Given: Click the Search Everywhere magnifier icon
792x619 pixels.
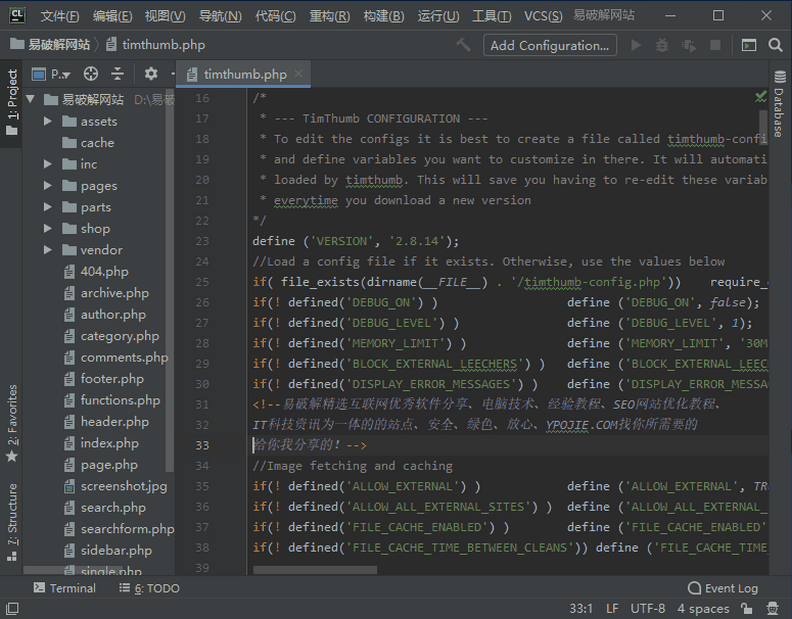Looking at the screenshot, I should [x=775, y=45].
